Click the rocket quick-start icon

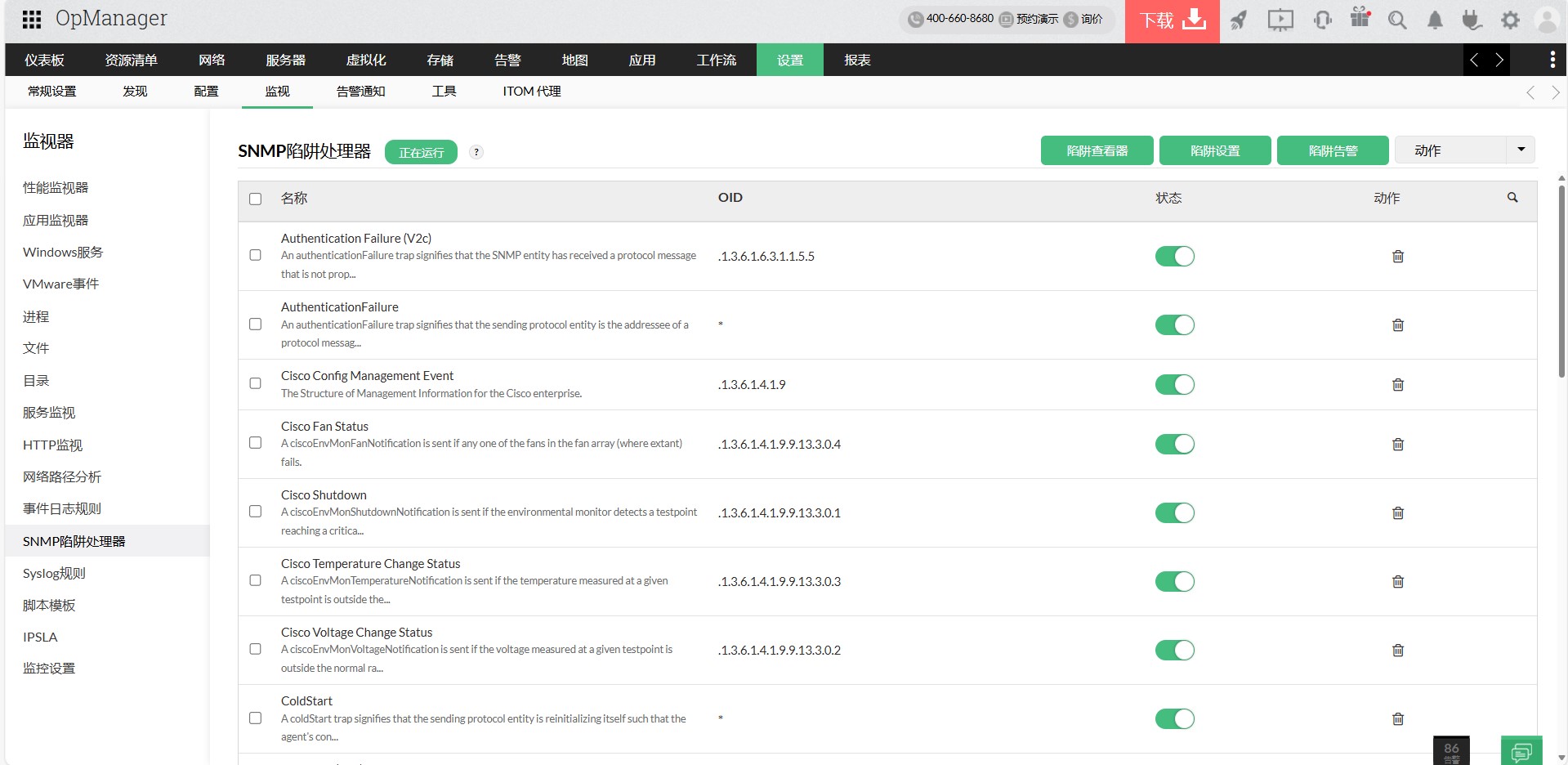click(x=1239, y=20)
